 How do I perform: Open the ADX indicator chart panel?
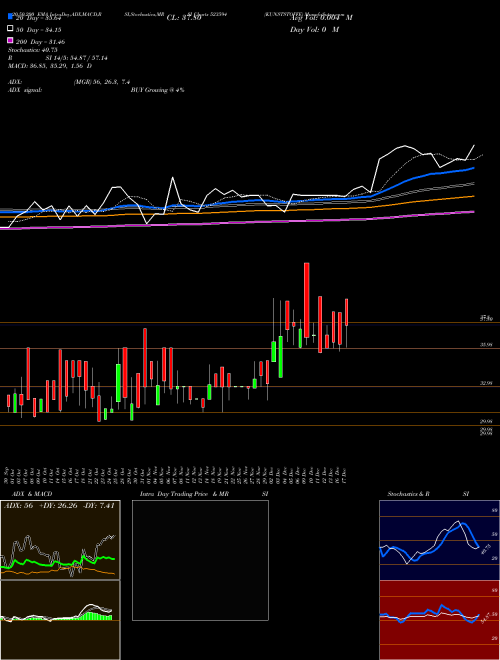60,540
